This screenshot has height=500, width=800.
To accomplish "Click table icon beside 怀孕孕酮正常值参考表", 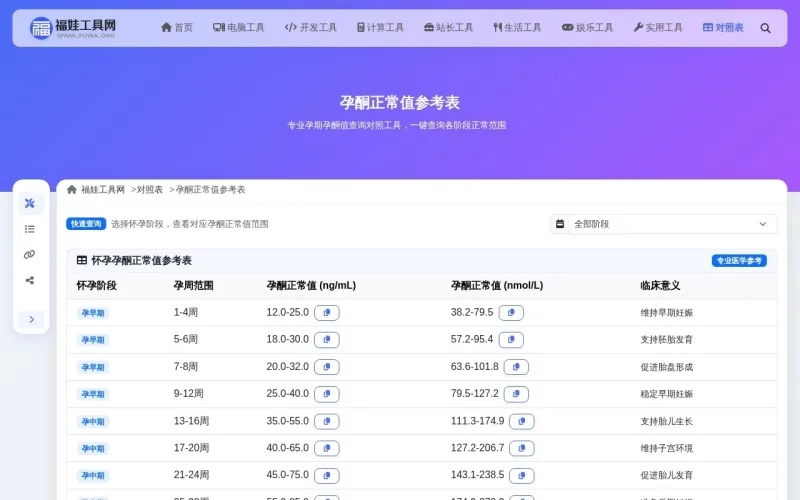I will coord(82,261).
